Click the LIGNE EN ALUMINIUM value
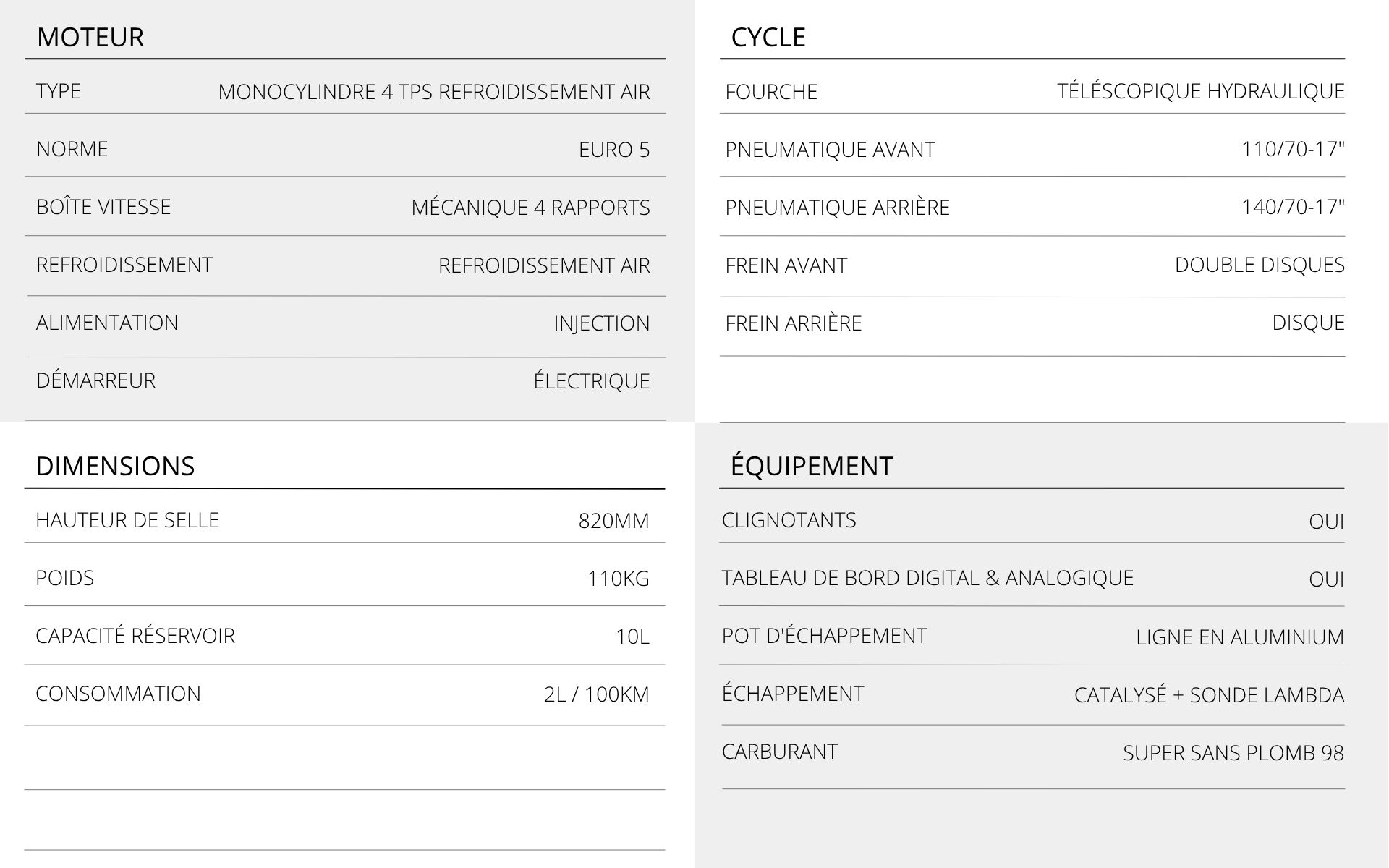 (1239, 637)
